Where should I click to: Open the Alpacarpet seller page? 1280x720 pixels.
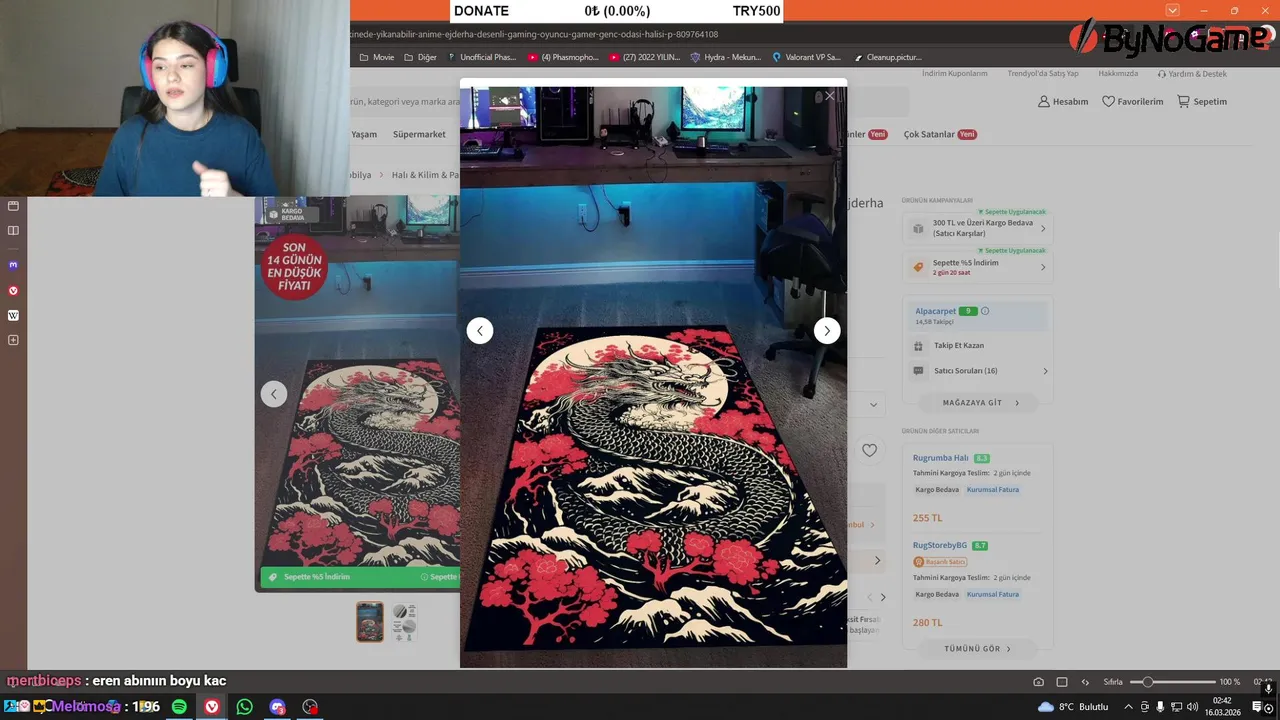click(935, 311)
